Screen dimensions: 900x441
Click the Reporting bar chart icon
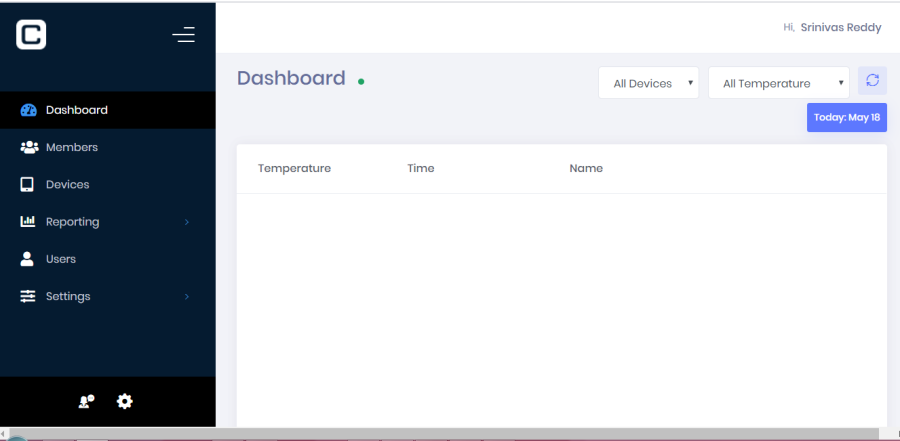pos(28,221)
